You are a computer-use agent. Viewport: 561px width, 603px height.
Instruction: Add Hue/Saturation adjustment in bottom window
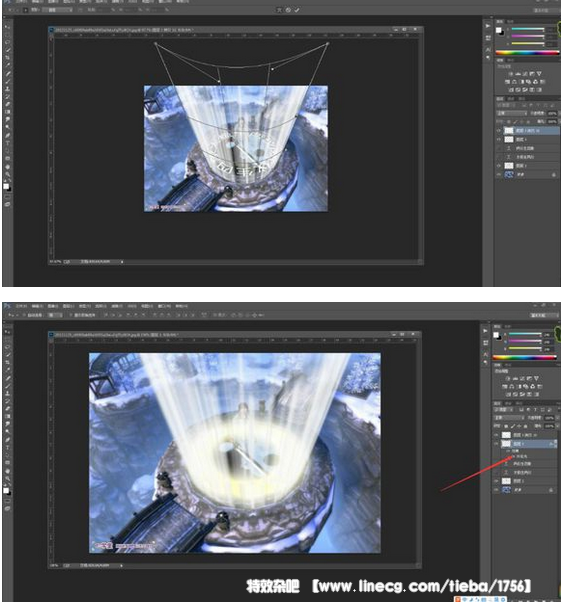[504, 386]
